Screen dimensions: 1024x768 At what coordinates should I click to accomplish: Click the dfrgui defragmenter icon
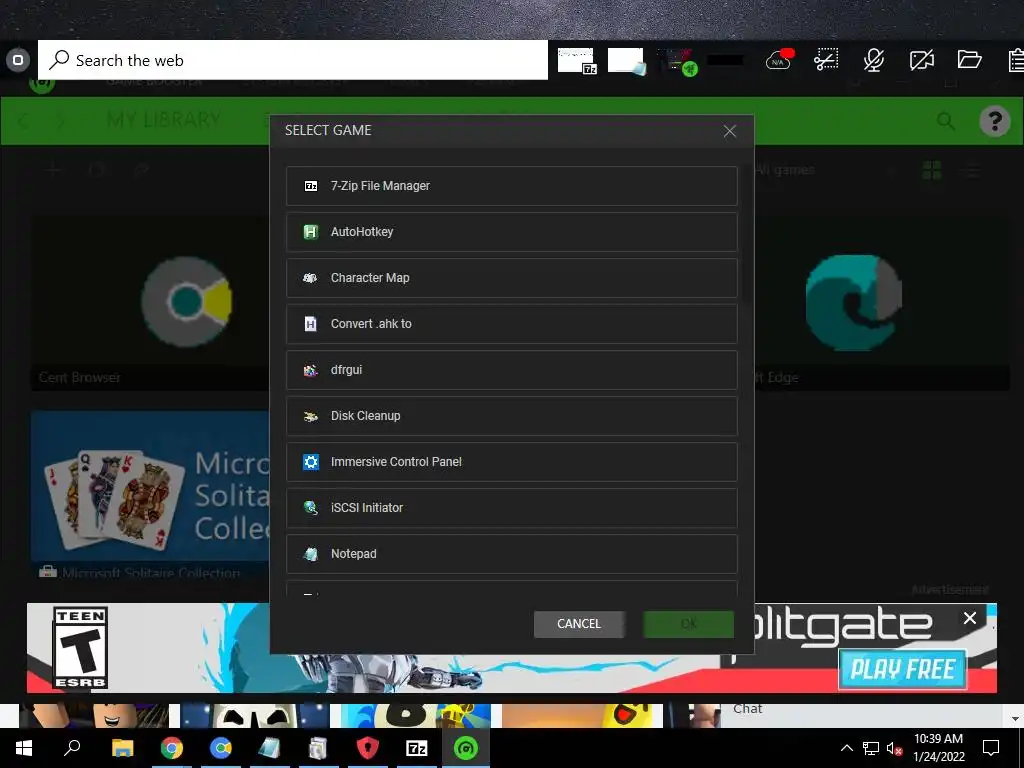tap(311, 370)
